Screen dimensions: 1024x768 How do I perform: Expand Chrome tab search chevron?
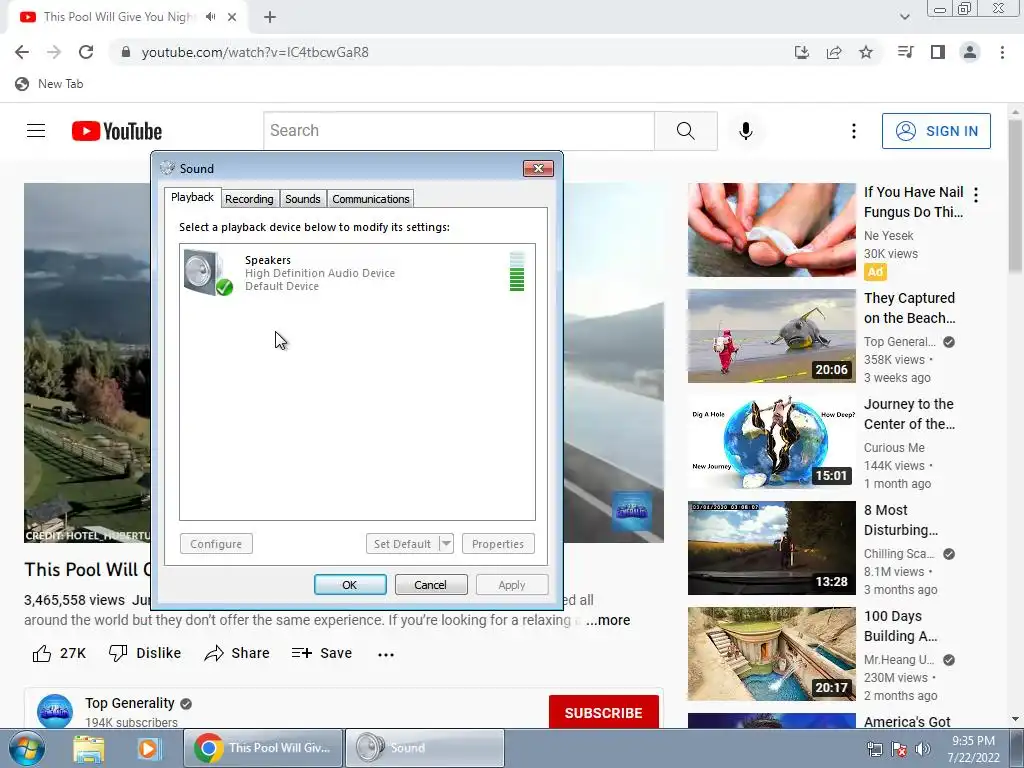904,17
